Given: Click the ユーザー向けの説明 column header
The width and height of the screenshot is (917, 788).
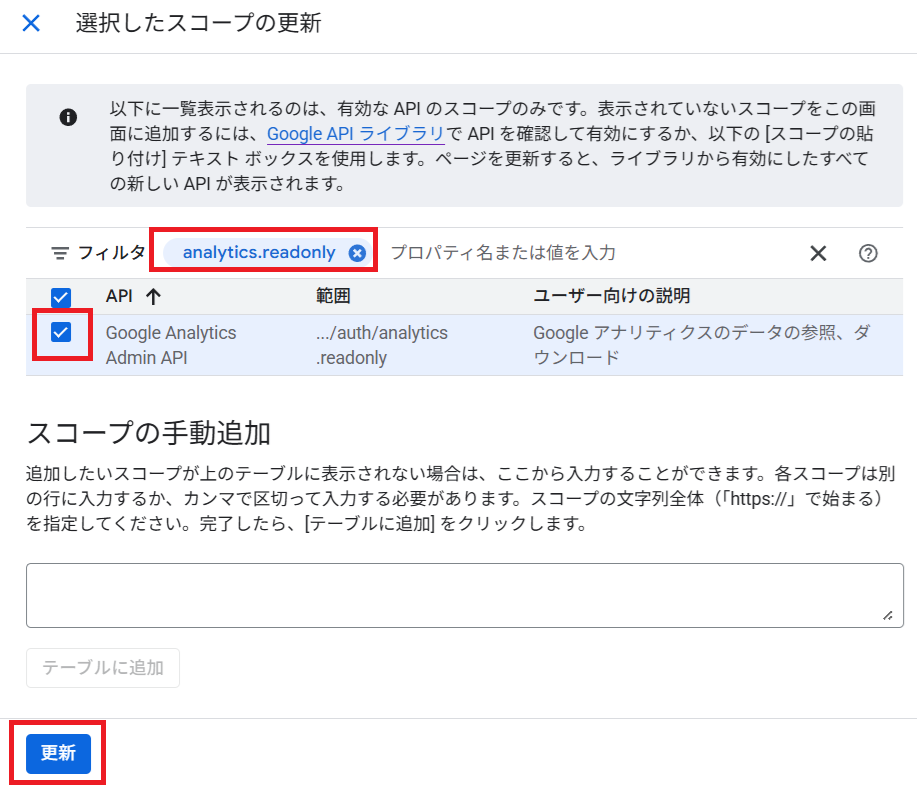Looking at the screenshot, I should coord(611,296).
